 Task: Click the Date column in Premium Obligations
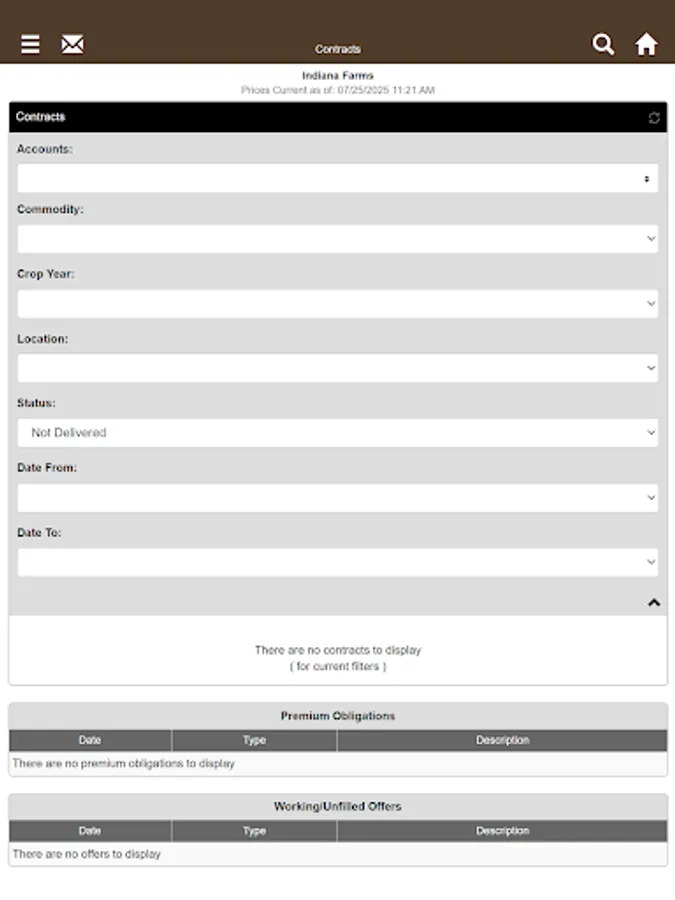90,740
